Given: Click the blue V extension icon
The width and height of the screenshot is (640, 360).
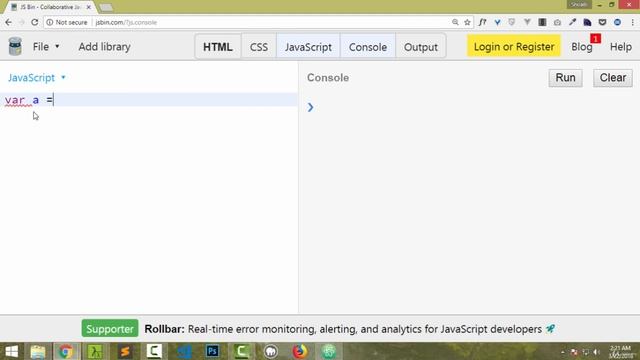Looking at the screenshot, I should (498, 22).
